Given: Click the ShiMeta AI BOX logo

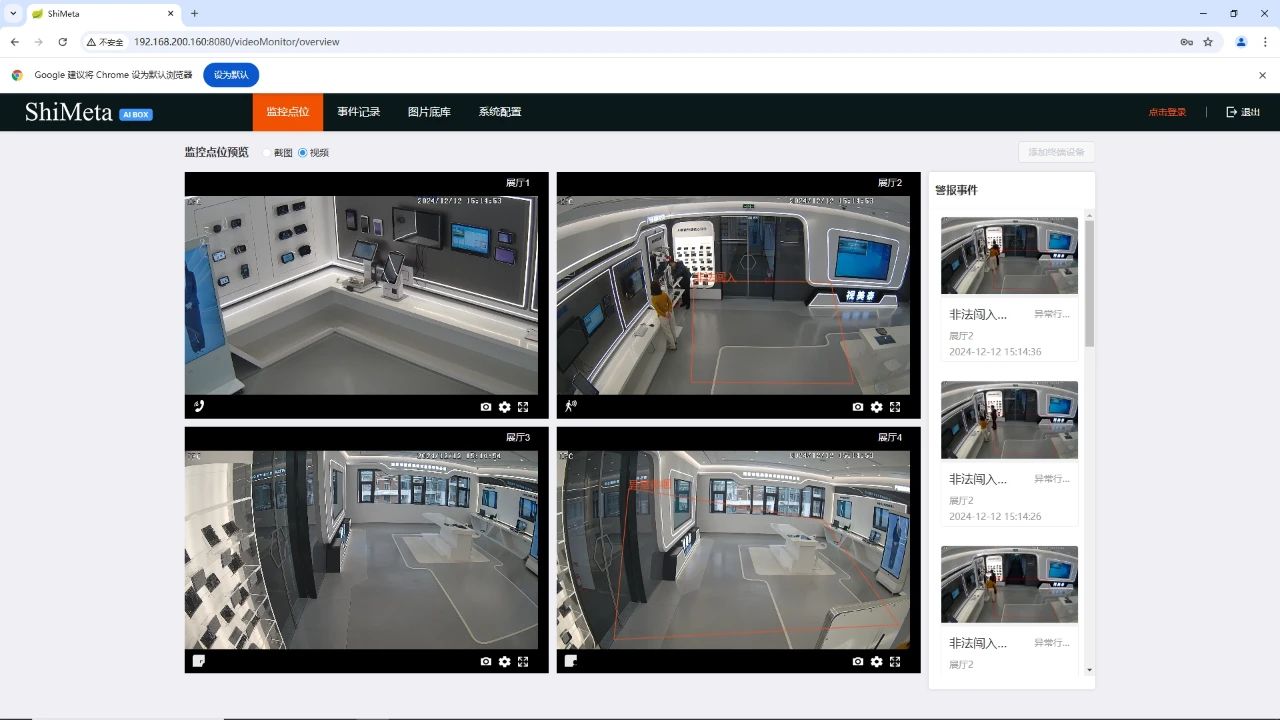Looking at the screenshot, I should [x=89, y=112].
